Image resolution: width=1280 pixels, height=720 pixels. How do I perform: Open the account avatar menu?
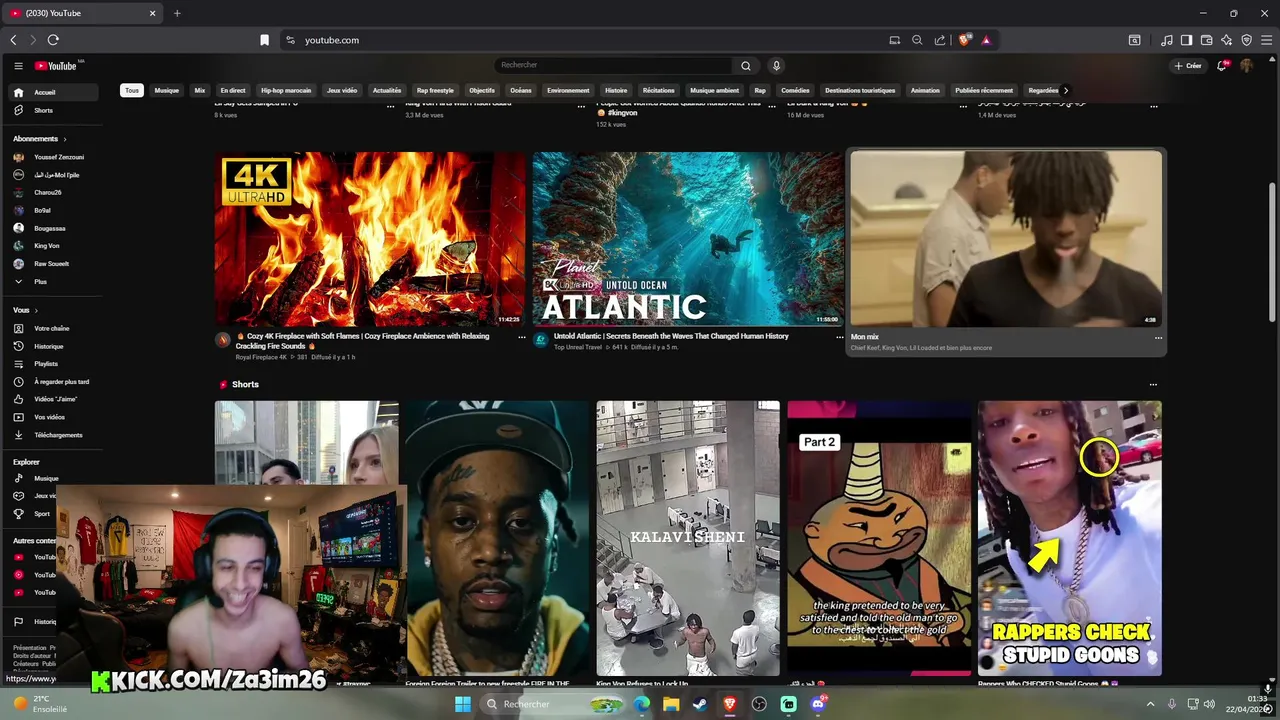tap(1246, 65)
